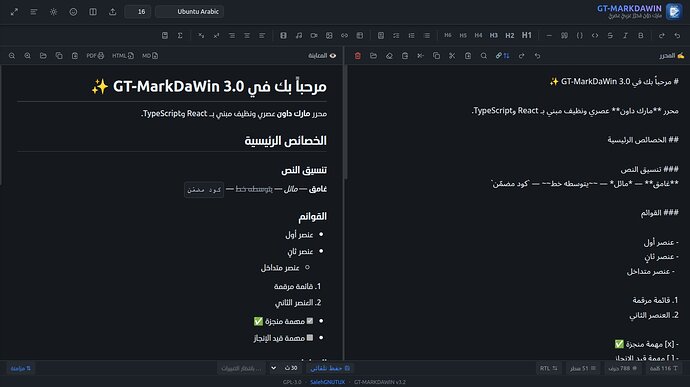Insert heading level H1
Screen dimensions: 690x387
pos(527,35)
